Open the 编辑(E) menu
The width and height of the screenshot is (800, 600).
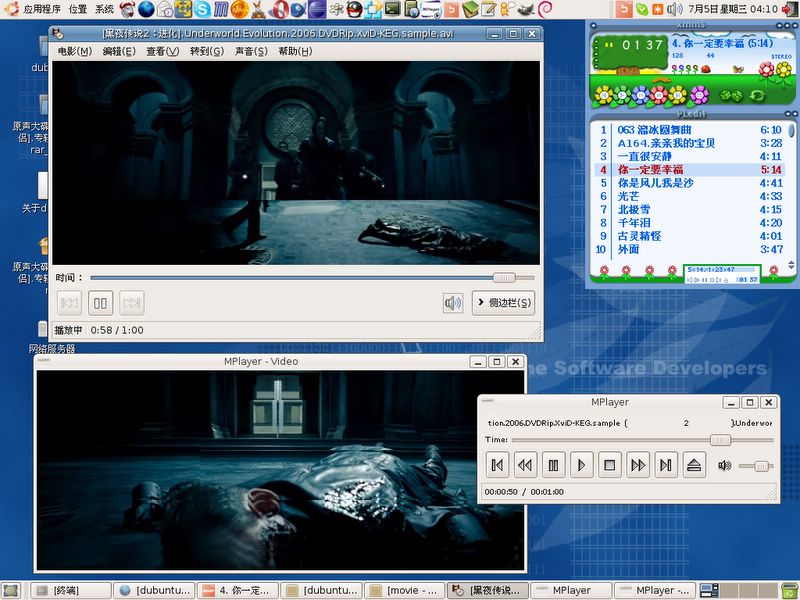pyautogui.click(x=119, y=51)
